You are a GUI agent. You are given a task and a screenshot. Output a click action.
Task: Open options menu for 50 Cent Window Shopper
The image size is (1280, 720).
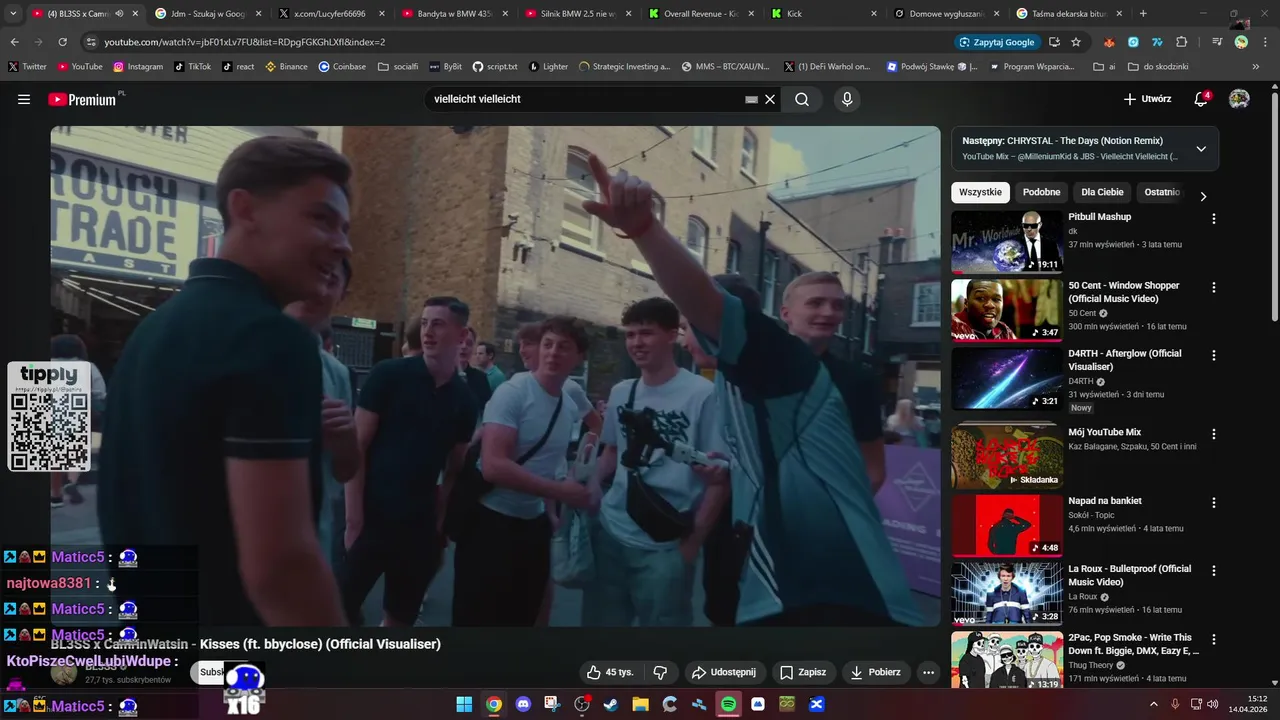click(1214, 287)
